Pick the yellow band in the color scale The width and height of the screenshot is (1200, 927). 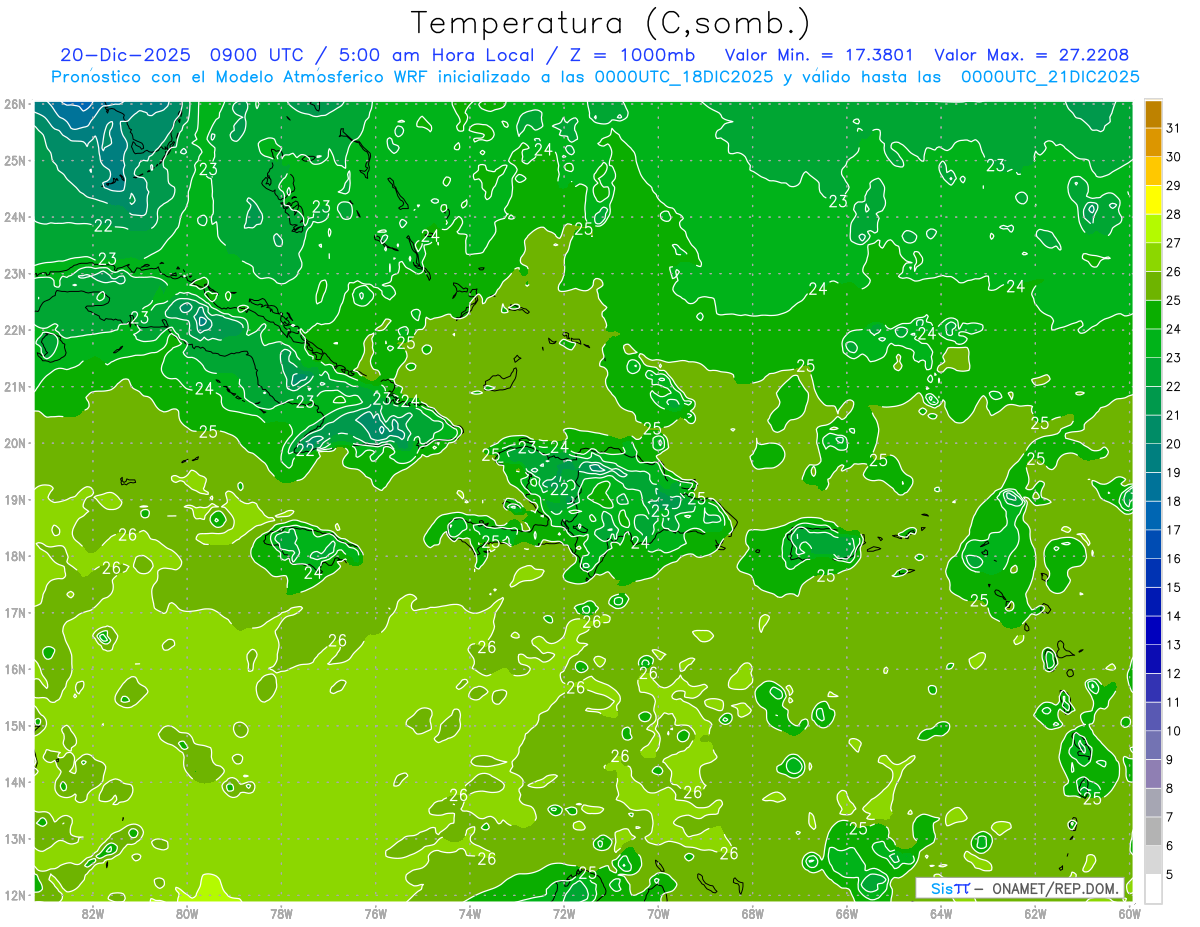1153,200
